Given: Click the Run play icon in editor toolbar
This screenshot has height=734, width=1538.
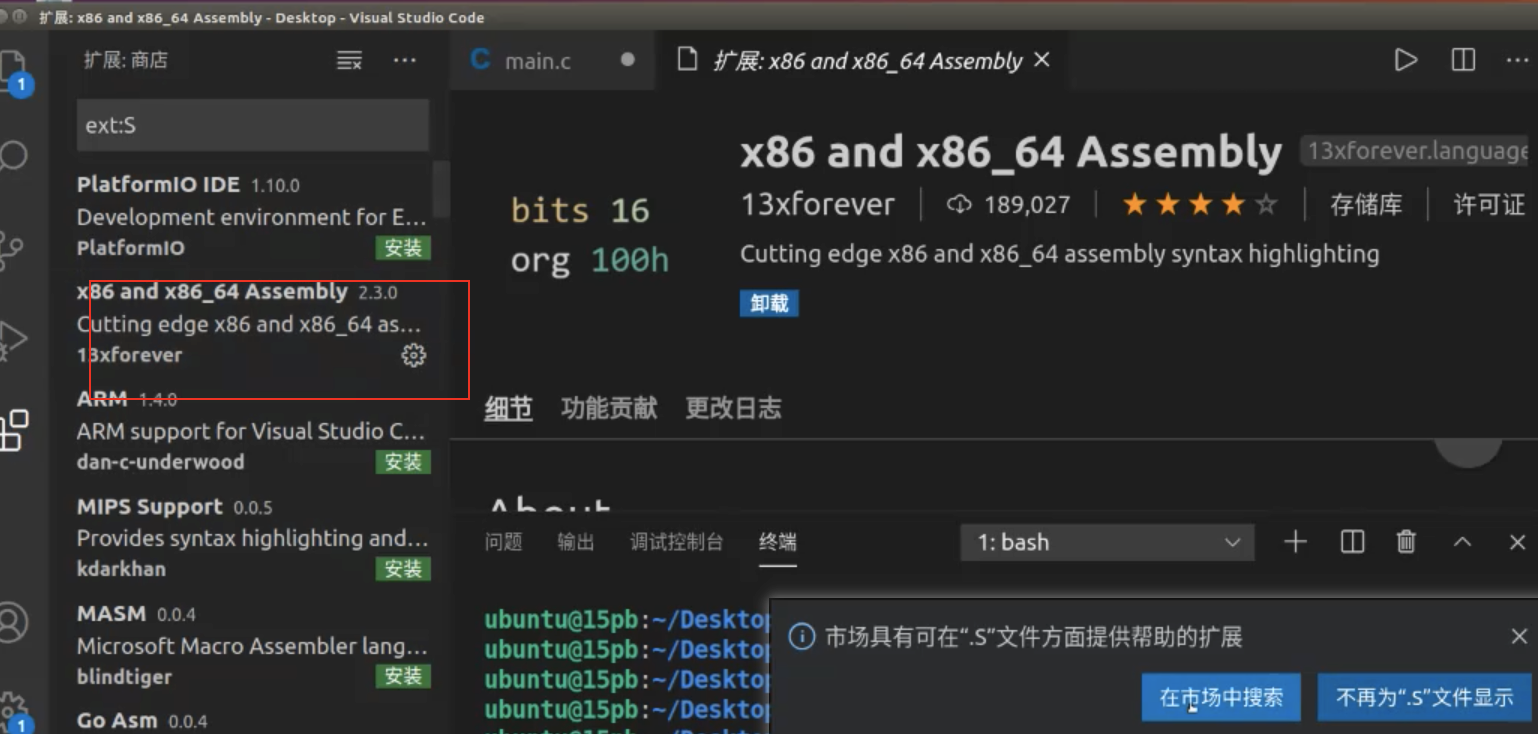Looking at the screenshot, I should click(1406, 60).
